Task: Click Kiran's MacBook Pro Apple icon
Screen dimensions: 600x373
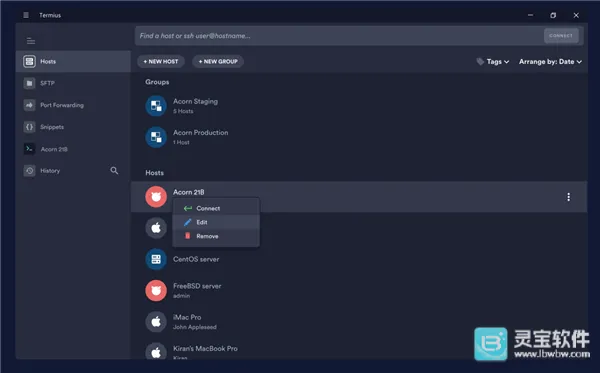Action: tap(156, 351)
